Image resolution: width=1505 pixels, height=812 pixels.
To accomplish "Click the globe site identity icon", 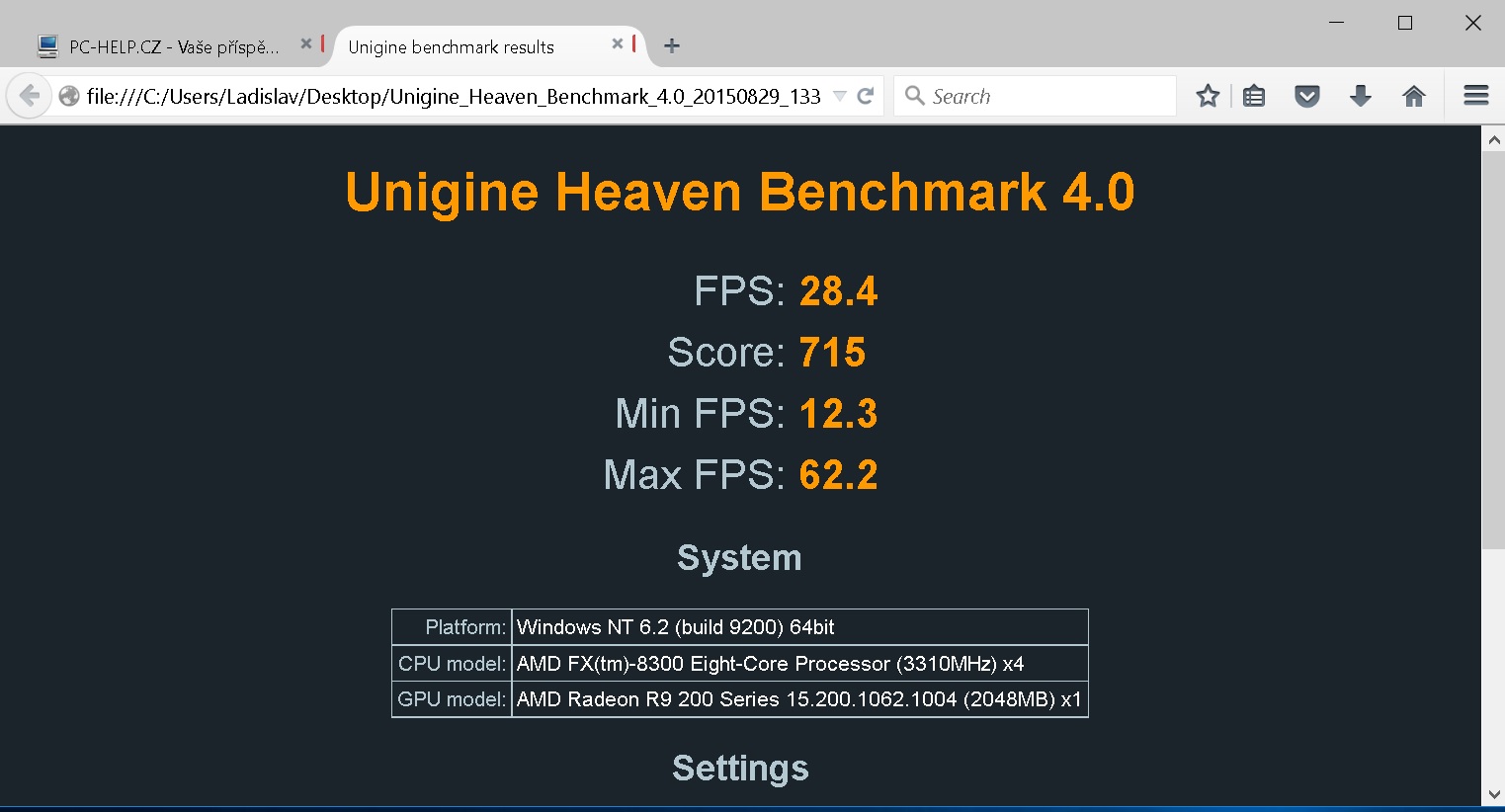I will 69,96.
